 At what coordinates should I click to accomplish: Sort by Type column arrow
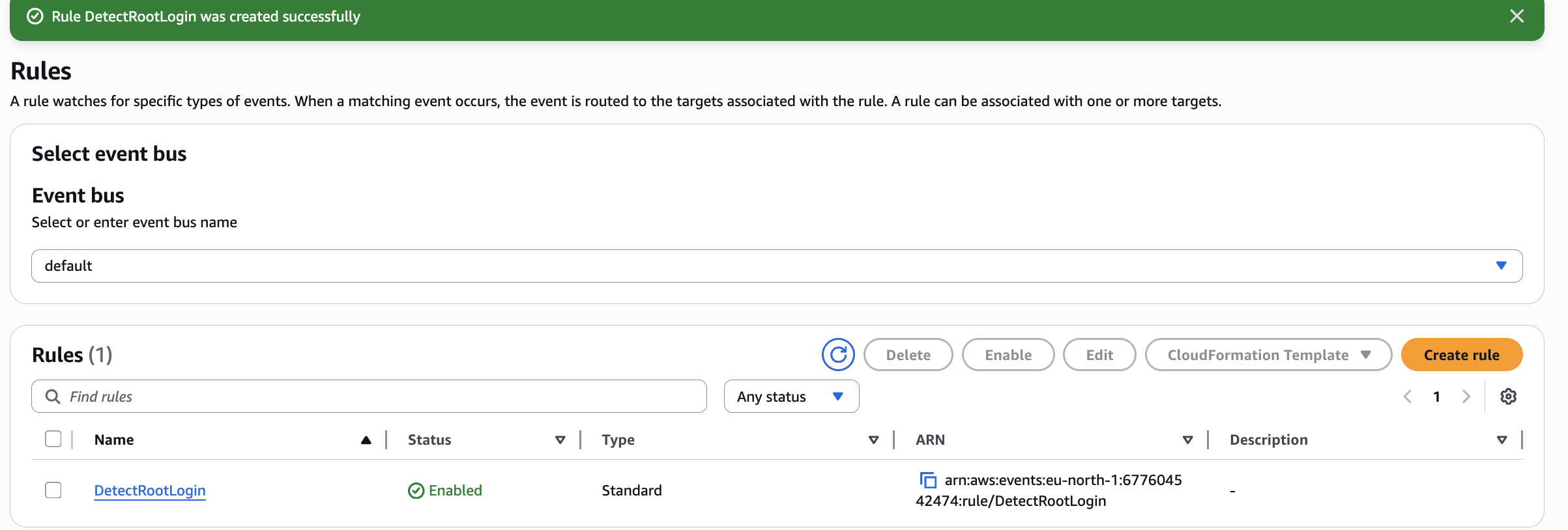(874, 440)
